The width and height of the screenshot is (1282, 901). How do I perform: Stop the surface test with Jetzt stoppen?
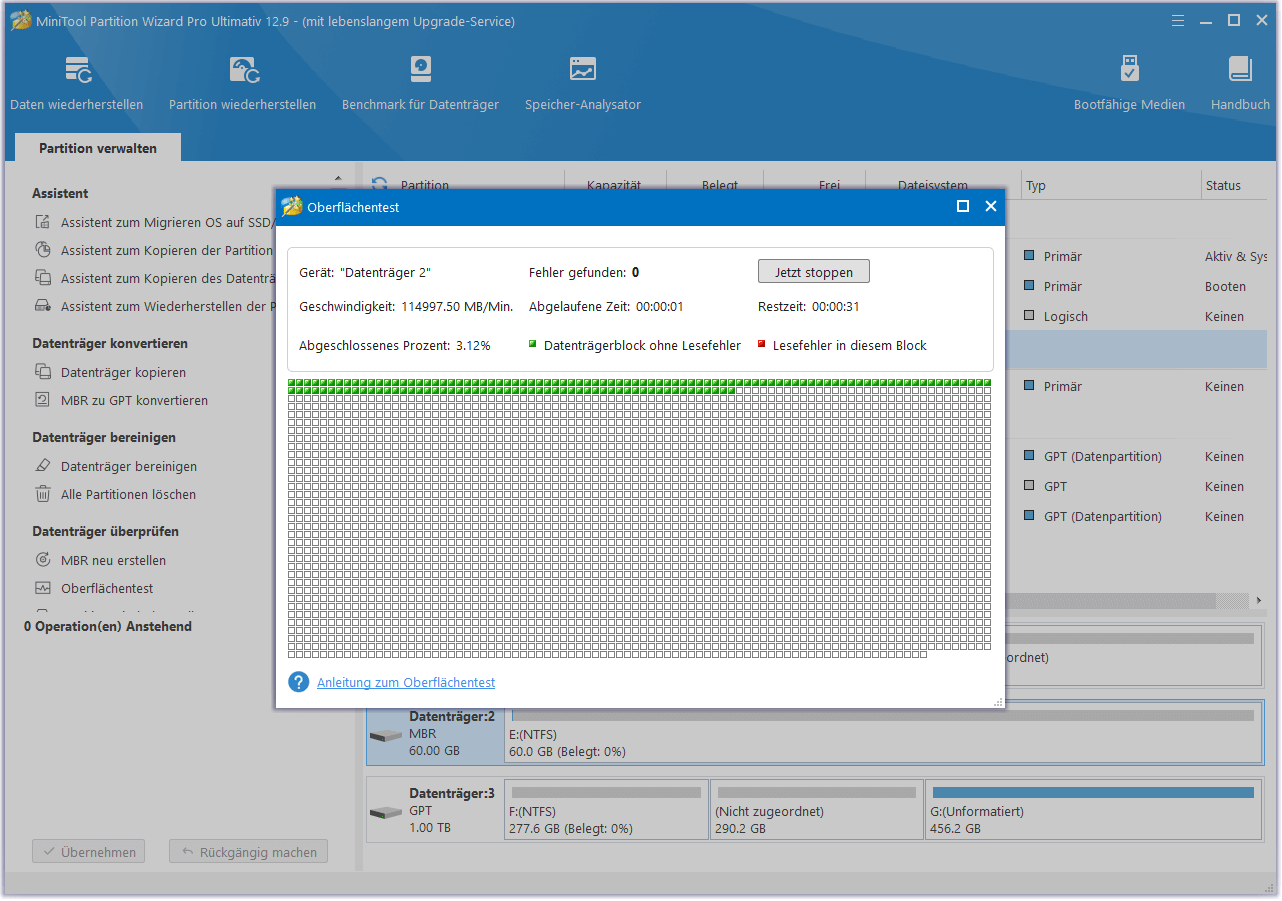814,272
